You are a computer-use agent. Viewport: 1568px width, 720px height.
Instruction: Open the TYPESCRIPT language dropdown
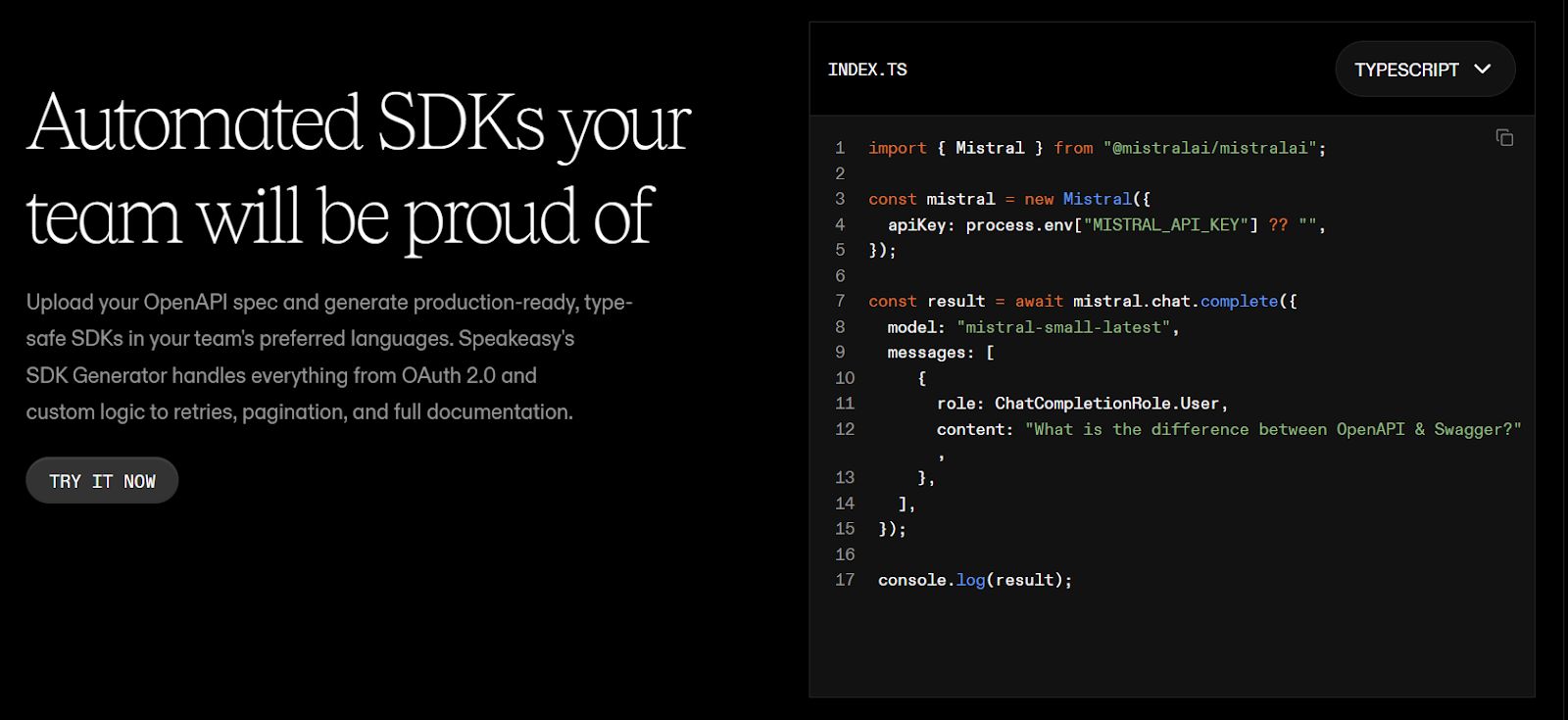click(x=1425, y=70)
